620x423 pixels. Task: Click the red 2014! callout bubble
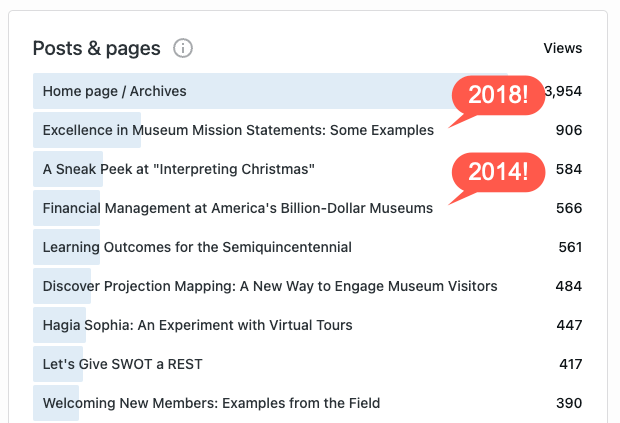click(497, 172)
